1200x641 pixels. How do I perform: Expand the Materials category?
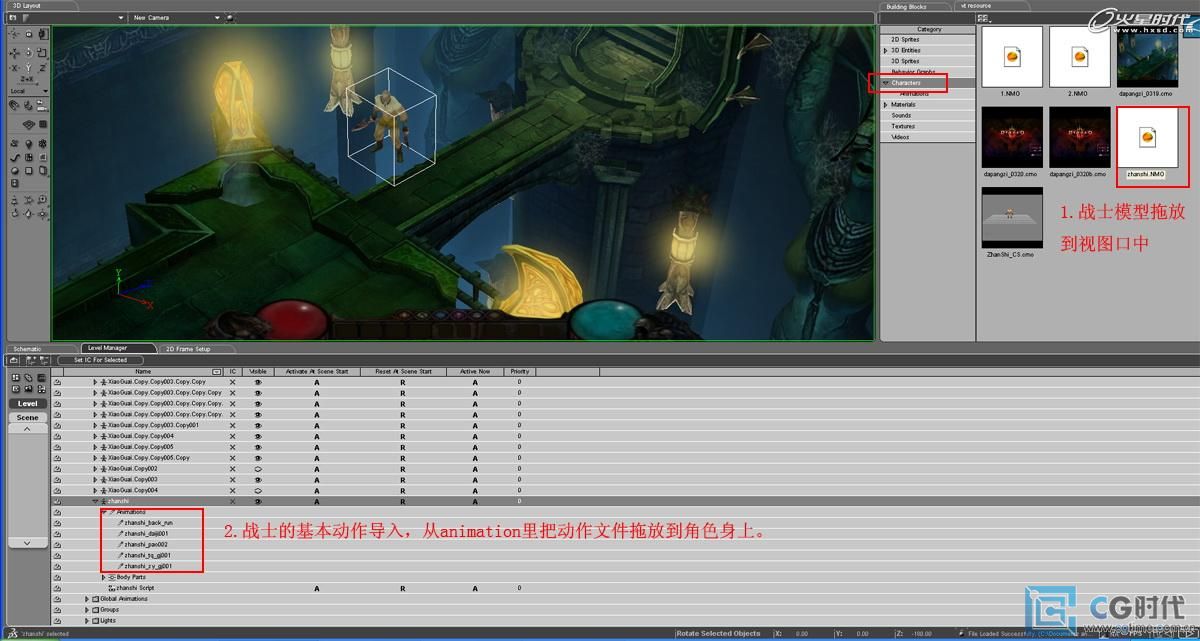pos(885,105)
